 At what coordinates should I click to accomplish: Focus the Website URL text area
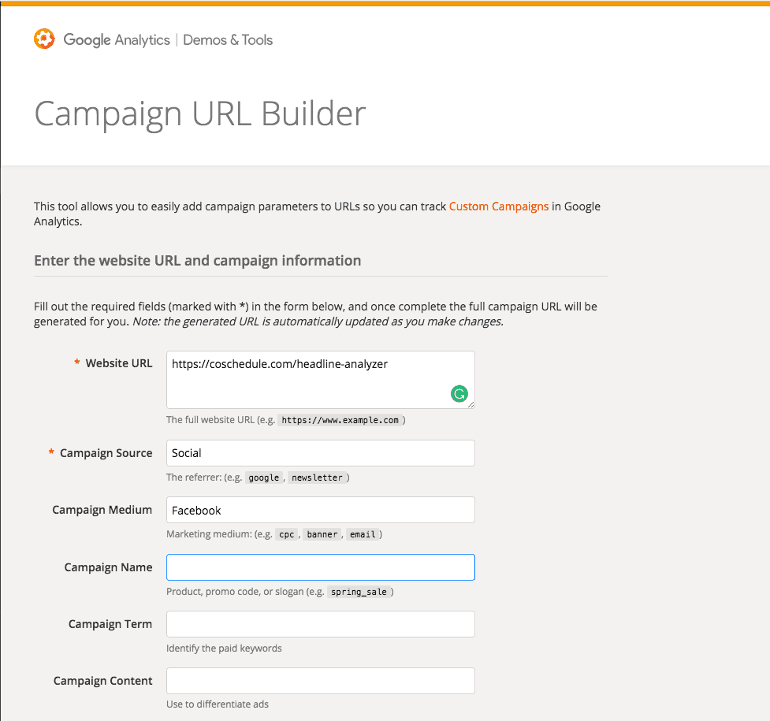pos(320,380)
